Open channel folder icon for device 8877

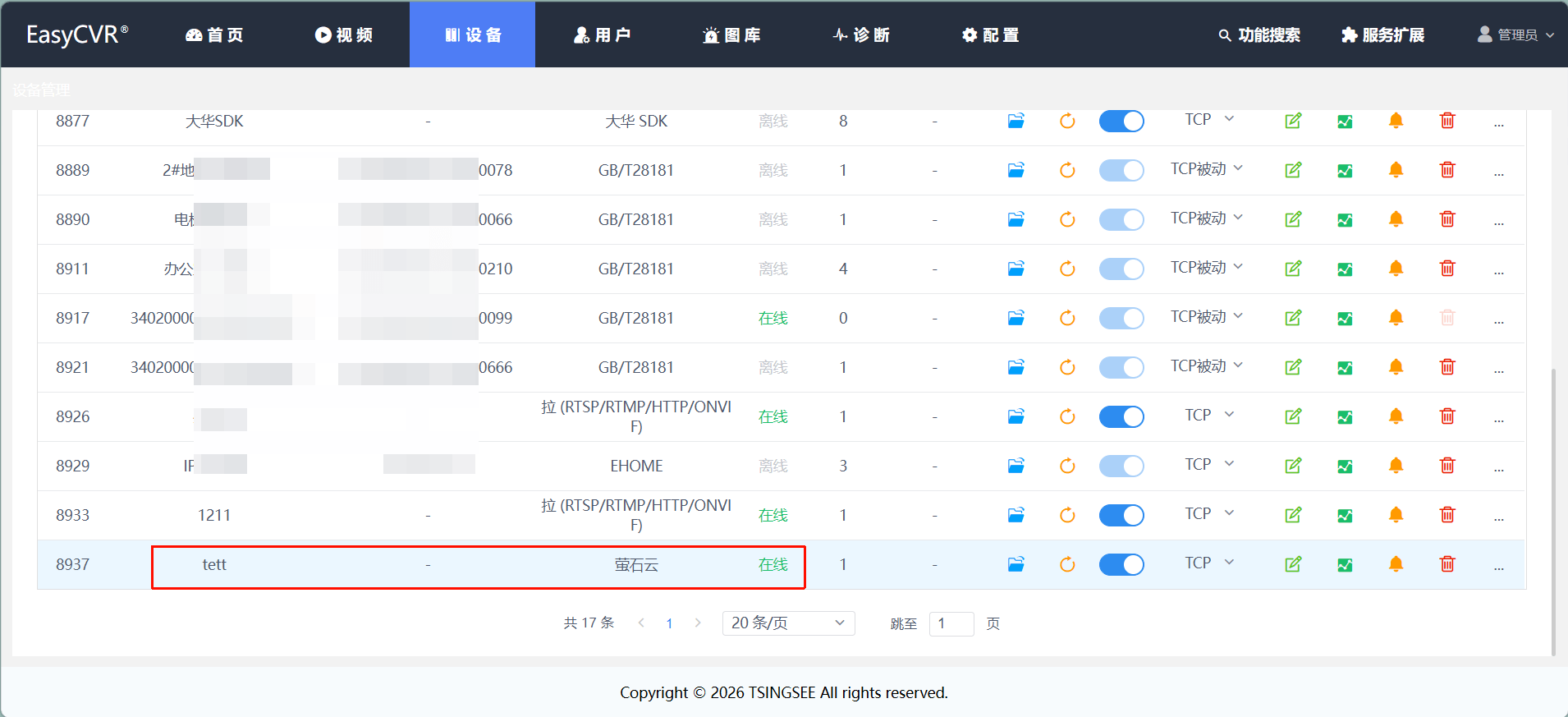1016,122
